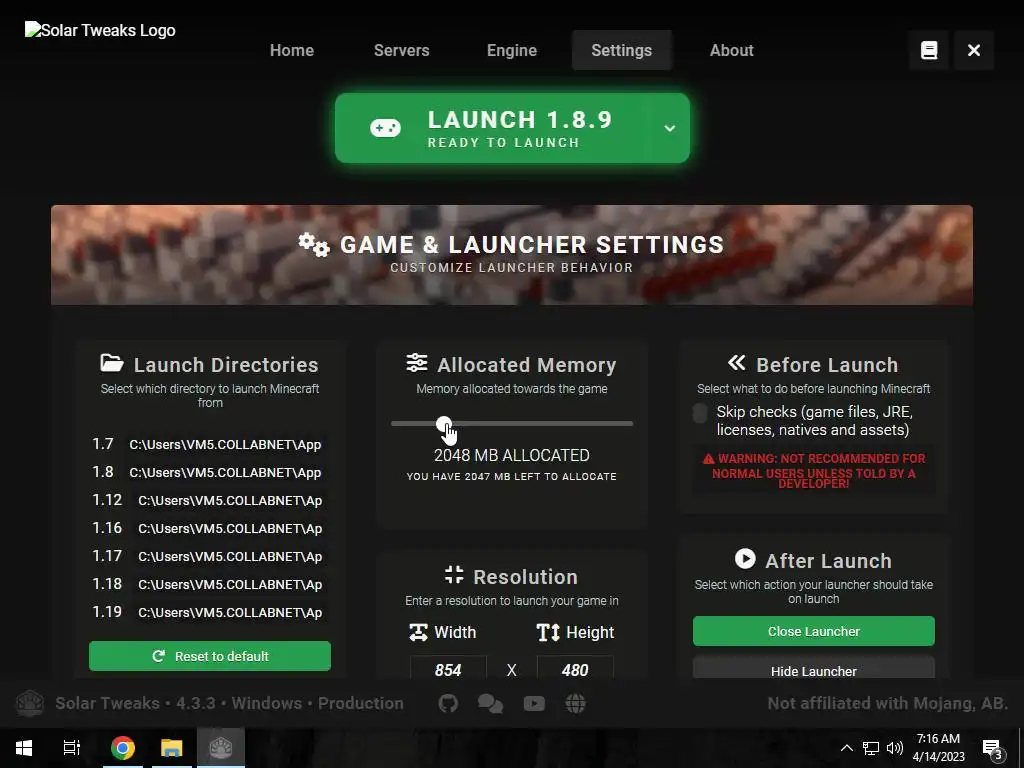1024x768 pixels.
Task: Open the volume control in system tray
Action: coord(895,748)
